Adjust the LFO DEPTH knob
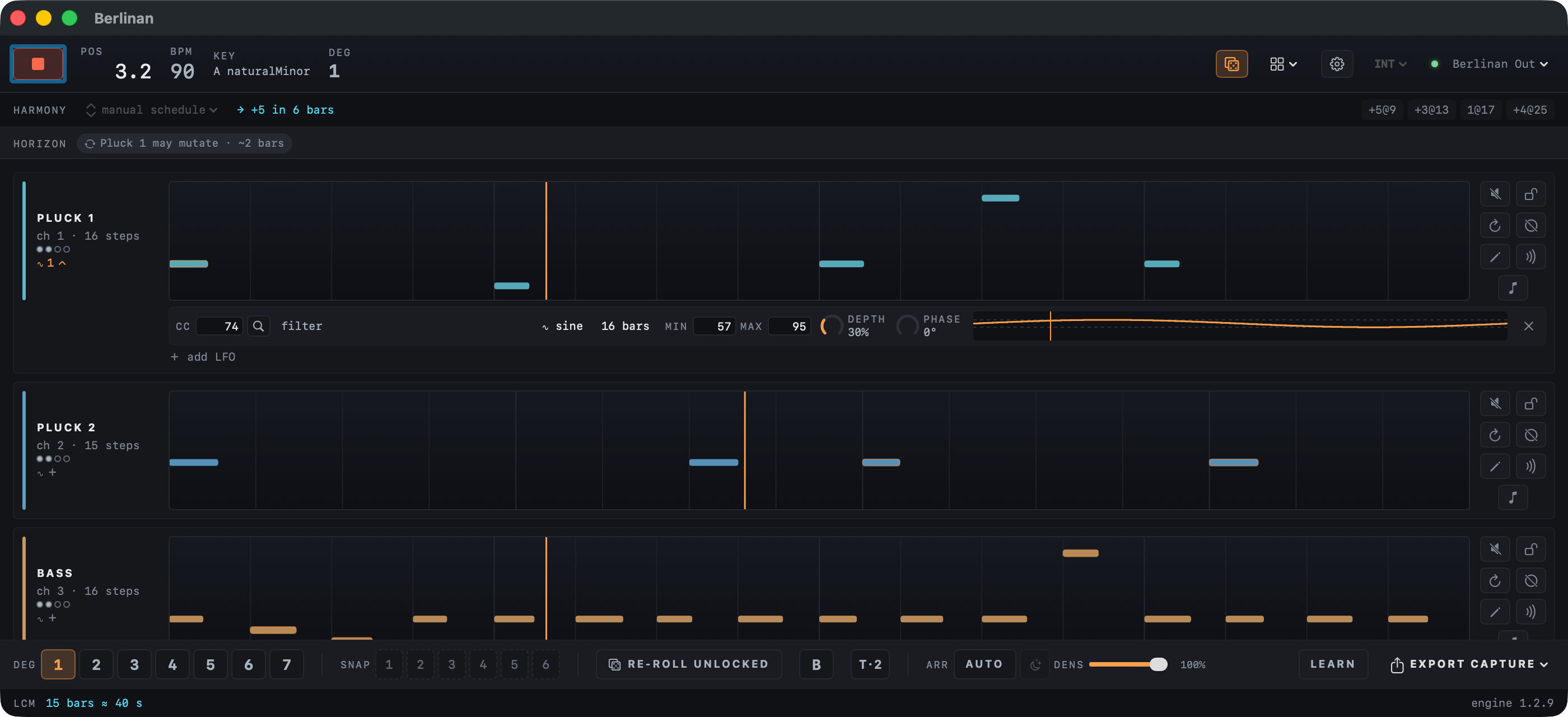Viewport: 1568px width, 717px height. click(832, 326)
